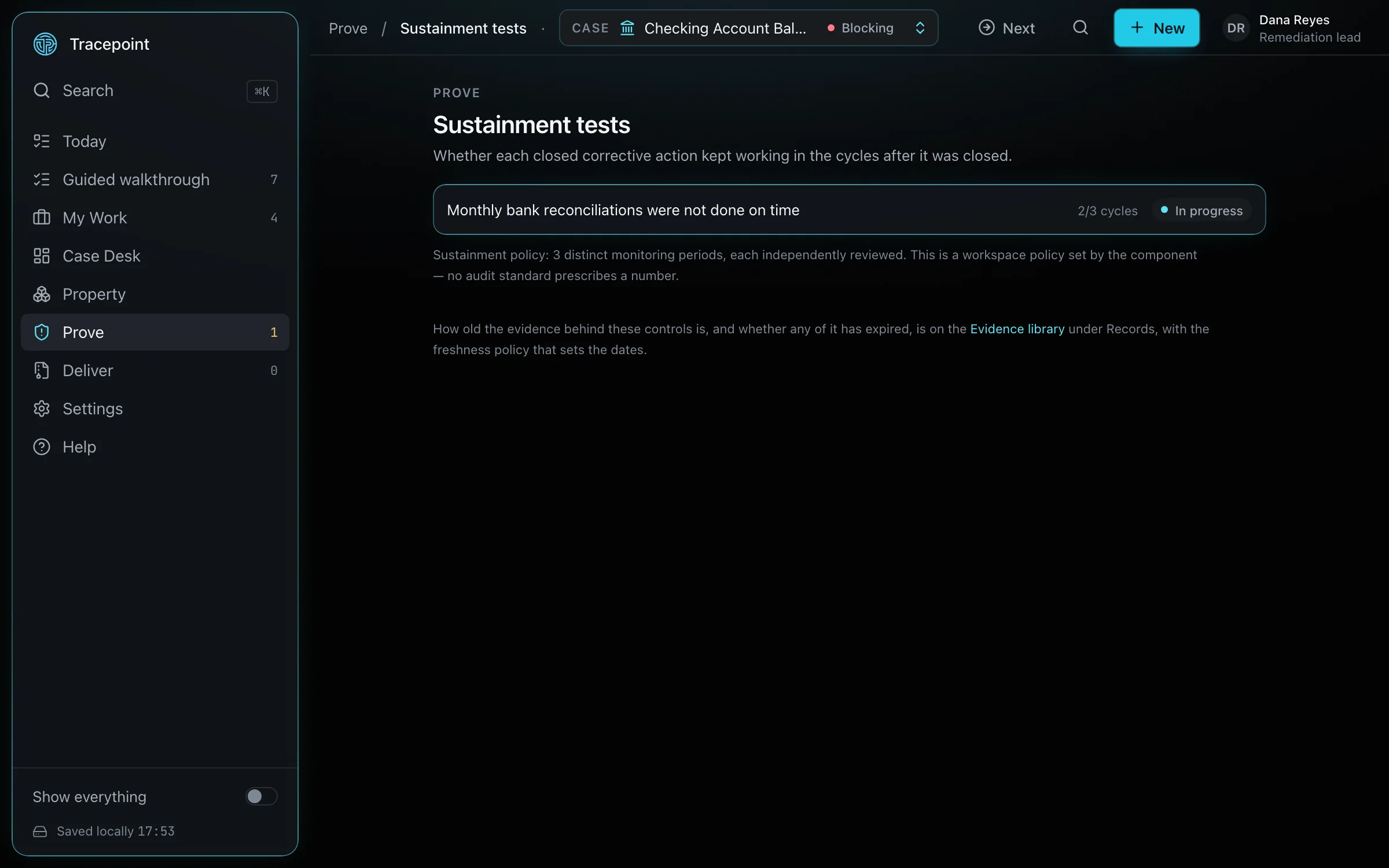Screen dimensions: 1389x868
Task: Click the 2/3 cycles label
Action: 1107,211
